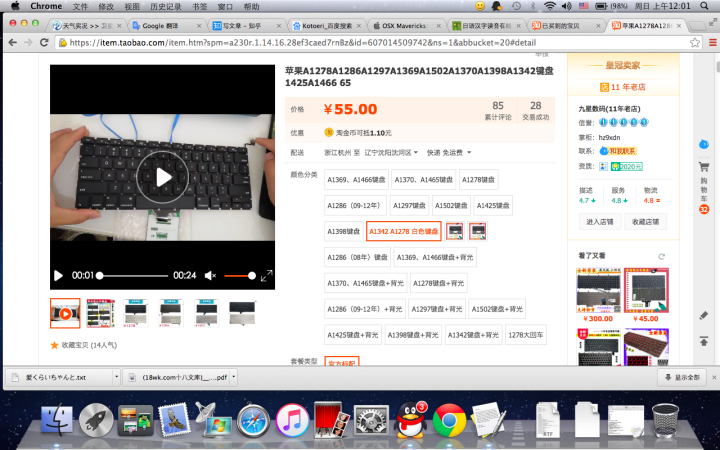Refresh the 看了又看 recommendations
This screenshot has width=720, height=450.
coord(661,257)
